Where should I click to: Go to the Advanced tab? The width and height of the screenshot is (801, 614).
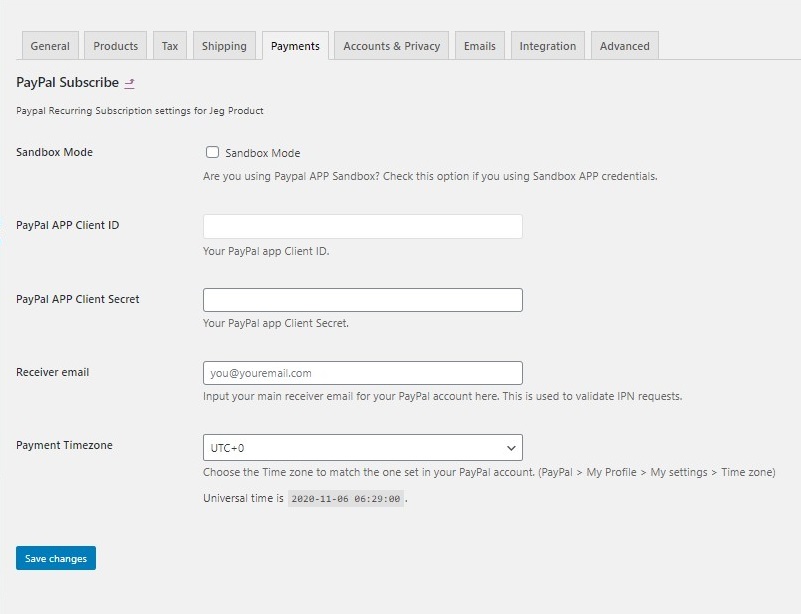click(x=624, y=46)
